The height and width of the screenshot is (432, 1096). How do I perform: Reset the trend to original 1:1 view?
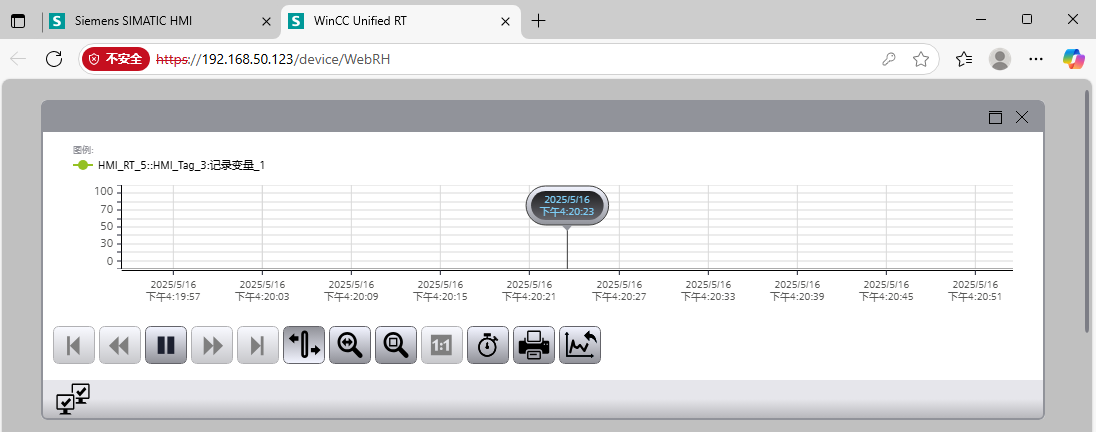pyautogui.click(x=442, y=345)
